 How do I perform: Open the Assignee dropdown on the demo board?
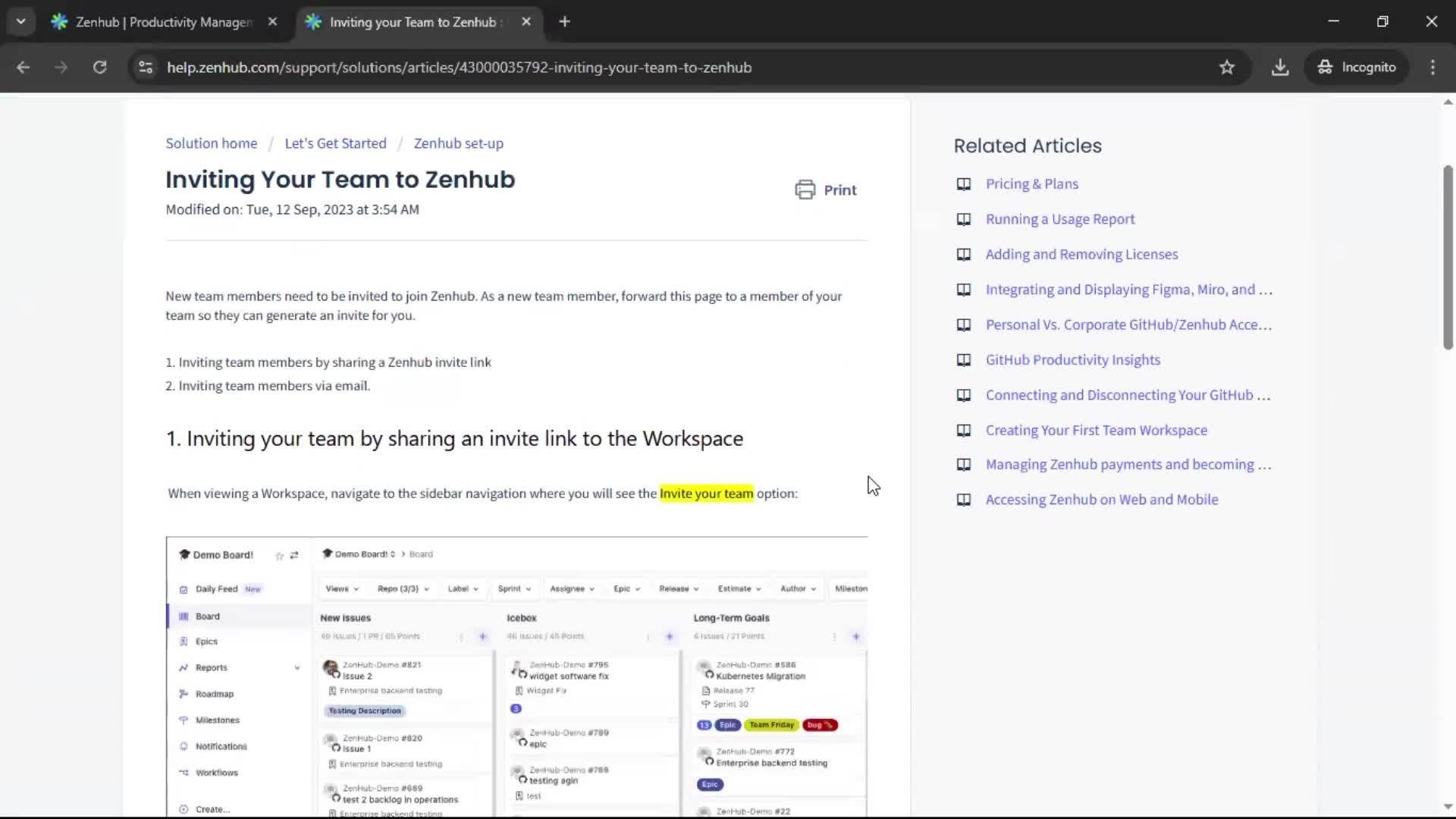click(x=572, y=588)
